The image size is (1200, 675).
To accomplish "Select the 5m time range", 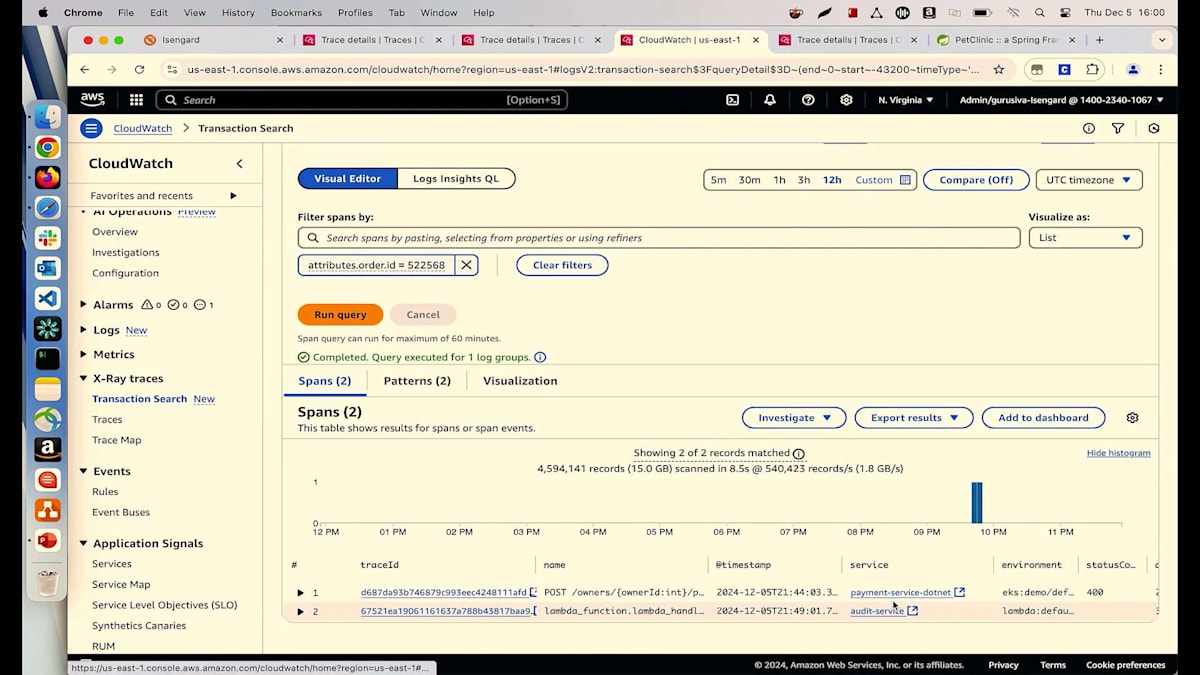I will [x=718, y=180].
